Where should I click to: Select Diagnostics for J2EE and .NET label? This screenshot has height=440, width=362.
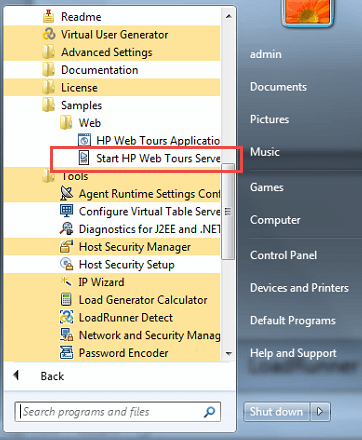[149, 229]
